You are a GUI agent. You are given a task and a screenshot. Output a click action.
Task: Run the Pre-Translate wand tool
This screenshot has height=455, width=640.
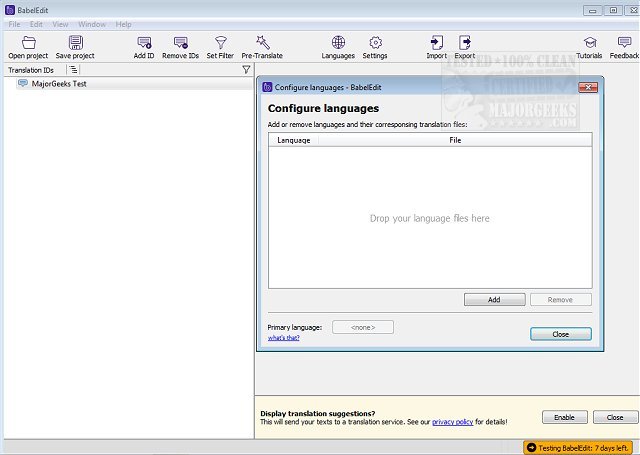coord(262,43)
